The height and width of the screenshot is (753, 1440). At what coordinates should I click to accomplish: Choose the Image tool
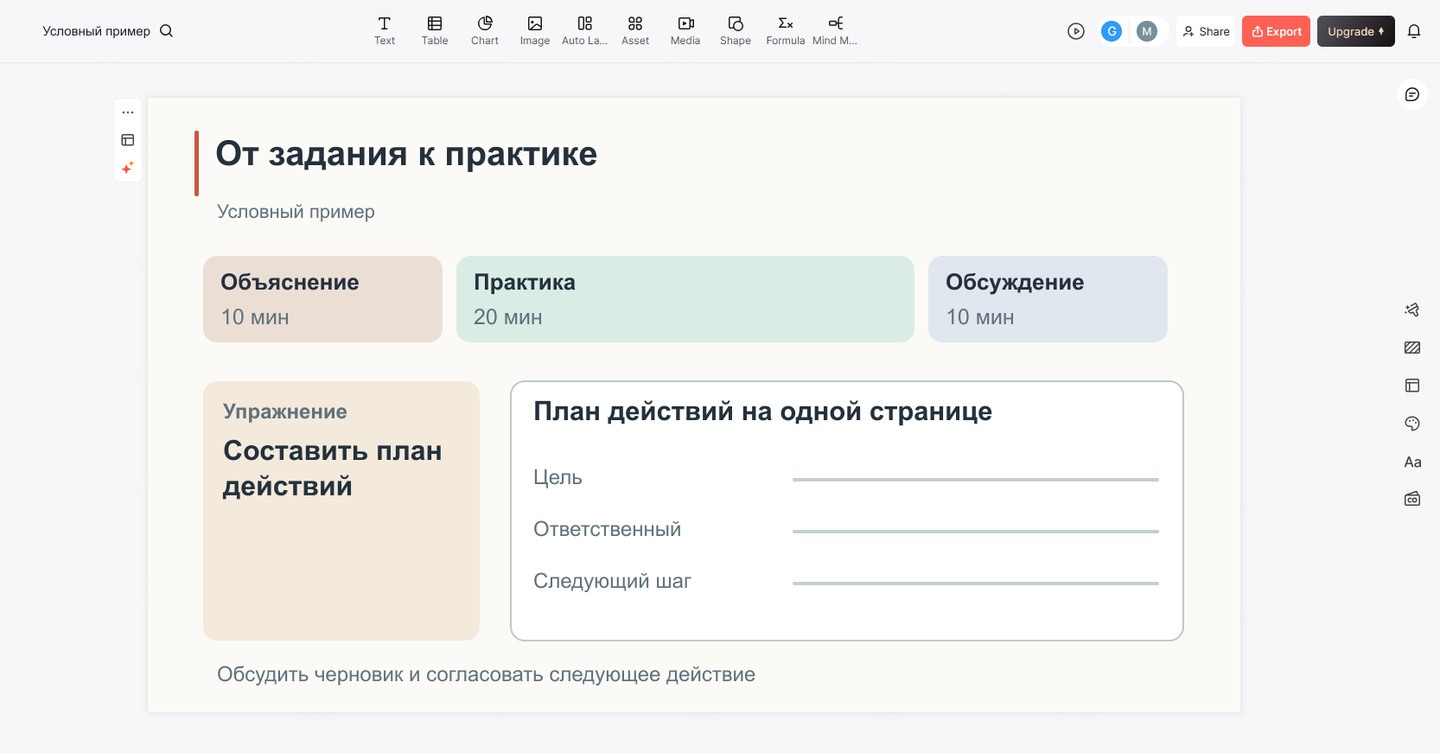pyautogui.click(x=535, y=30)
